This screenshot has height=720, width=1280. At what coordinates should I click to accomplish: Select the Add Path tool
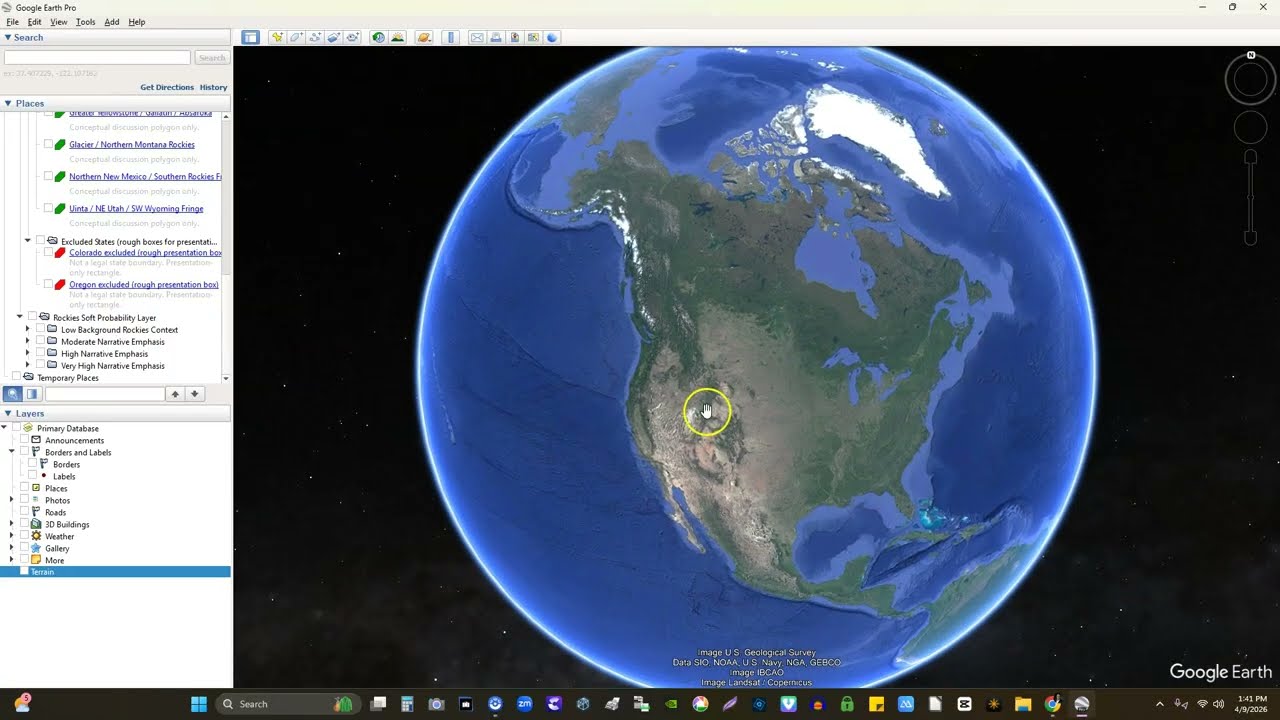click(x=315, y=37)
